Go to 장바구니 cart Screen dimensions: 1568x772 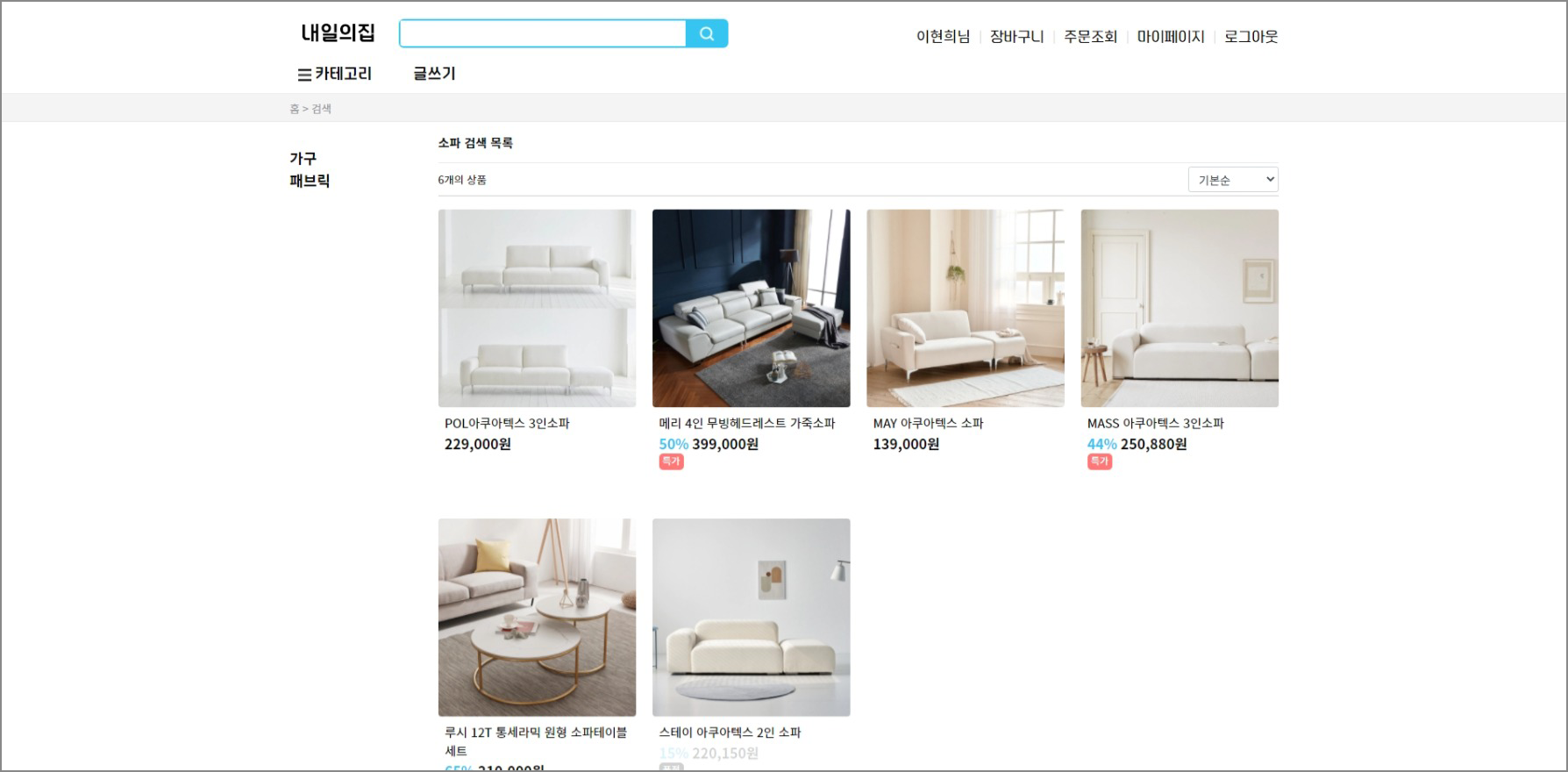(x=1016, y=37)
